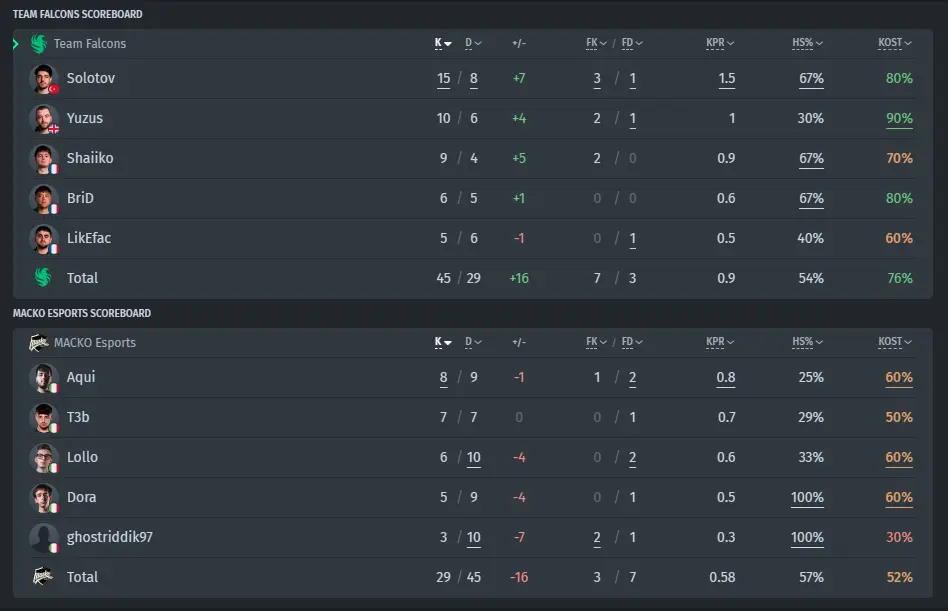Open the Team Falcons team name link

[89, 44]
